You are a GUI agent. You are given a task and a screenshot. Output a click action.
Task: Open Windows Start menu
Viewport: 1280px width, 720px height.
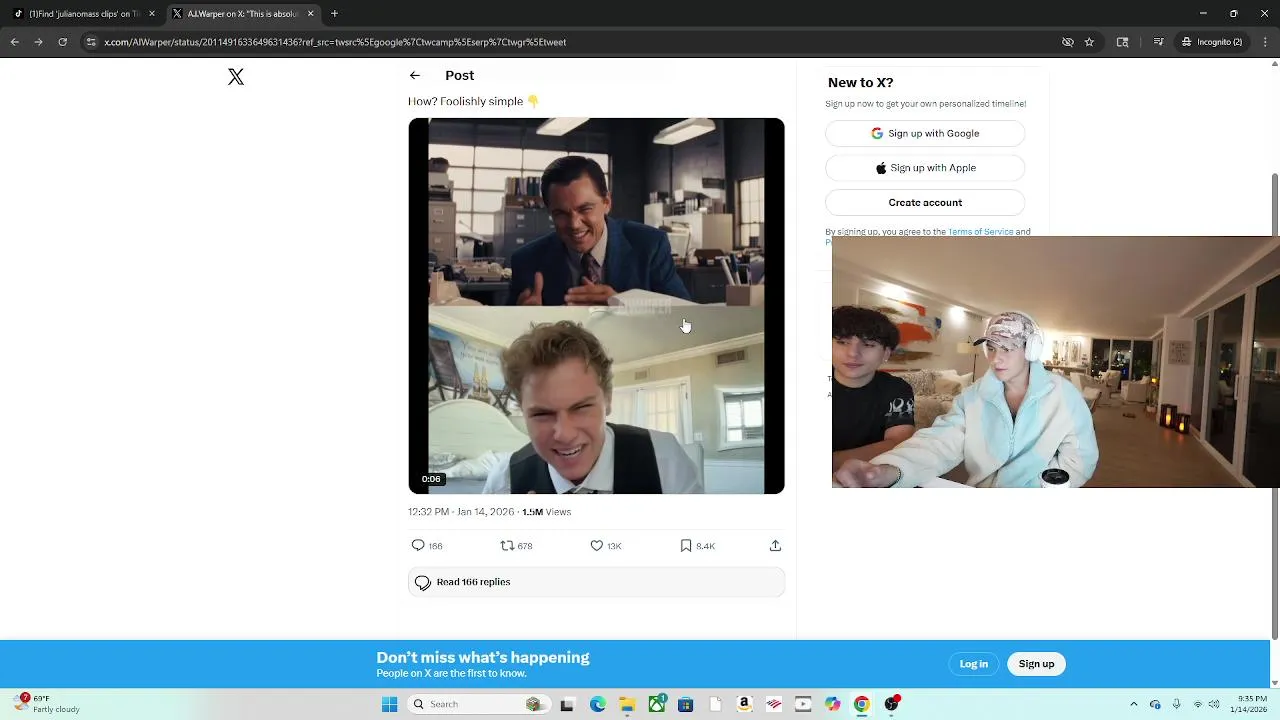click(x=390, y=704)
